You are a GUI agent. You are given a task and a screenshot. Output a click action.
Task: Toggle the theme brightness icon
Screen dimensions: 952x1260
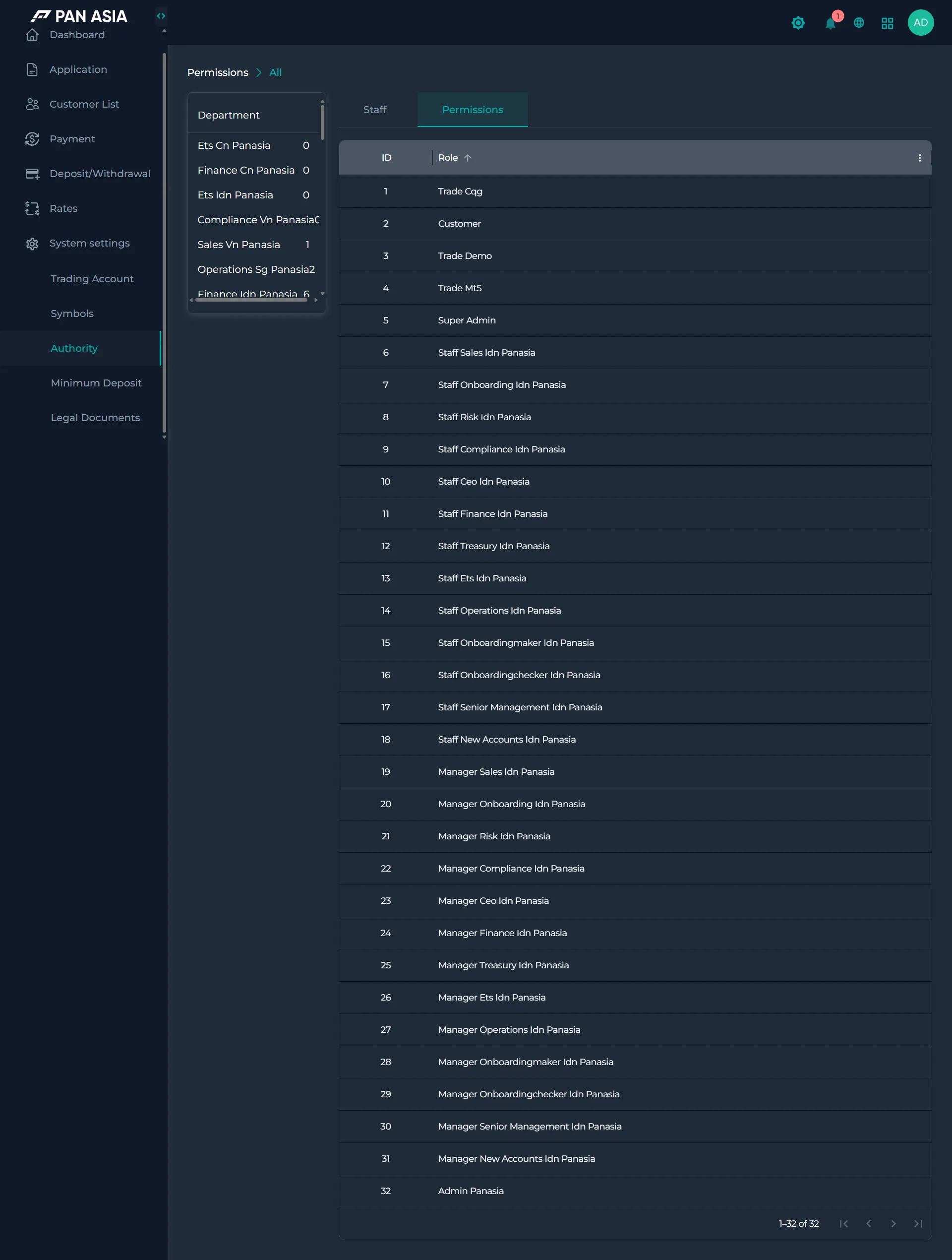click(x=798, y=23)
